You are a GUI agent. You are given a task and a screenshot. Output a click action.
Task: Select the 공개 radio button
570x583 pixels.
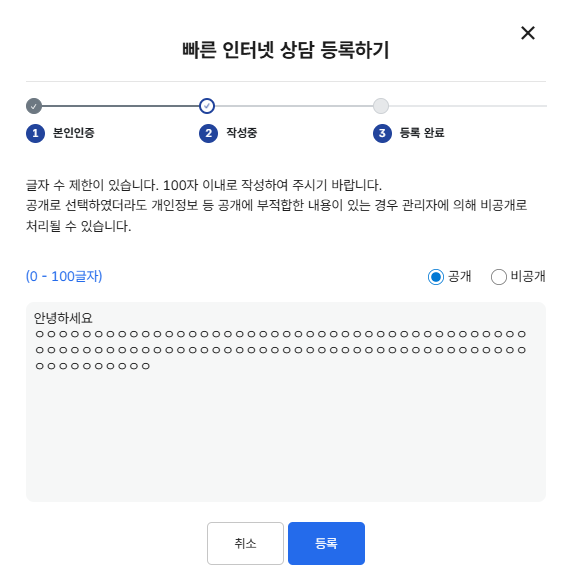click(x=435, y=277)
